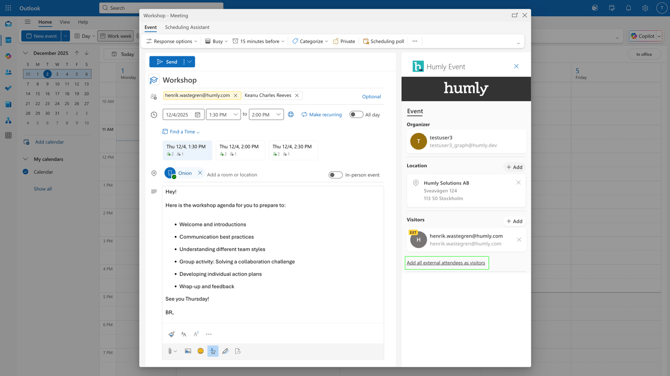Open the Help tab in Outlook ribbon
This screenshot has width=670, height=376.
pos(83,22)
